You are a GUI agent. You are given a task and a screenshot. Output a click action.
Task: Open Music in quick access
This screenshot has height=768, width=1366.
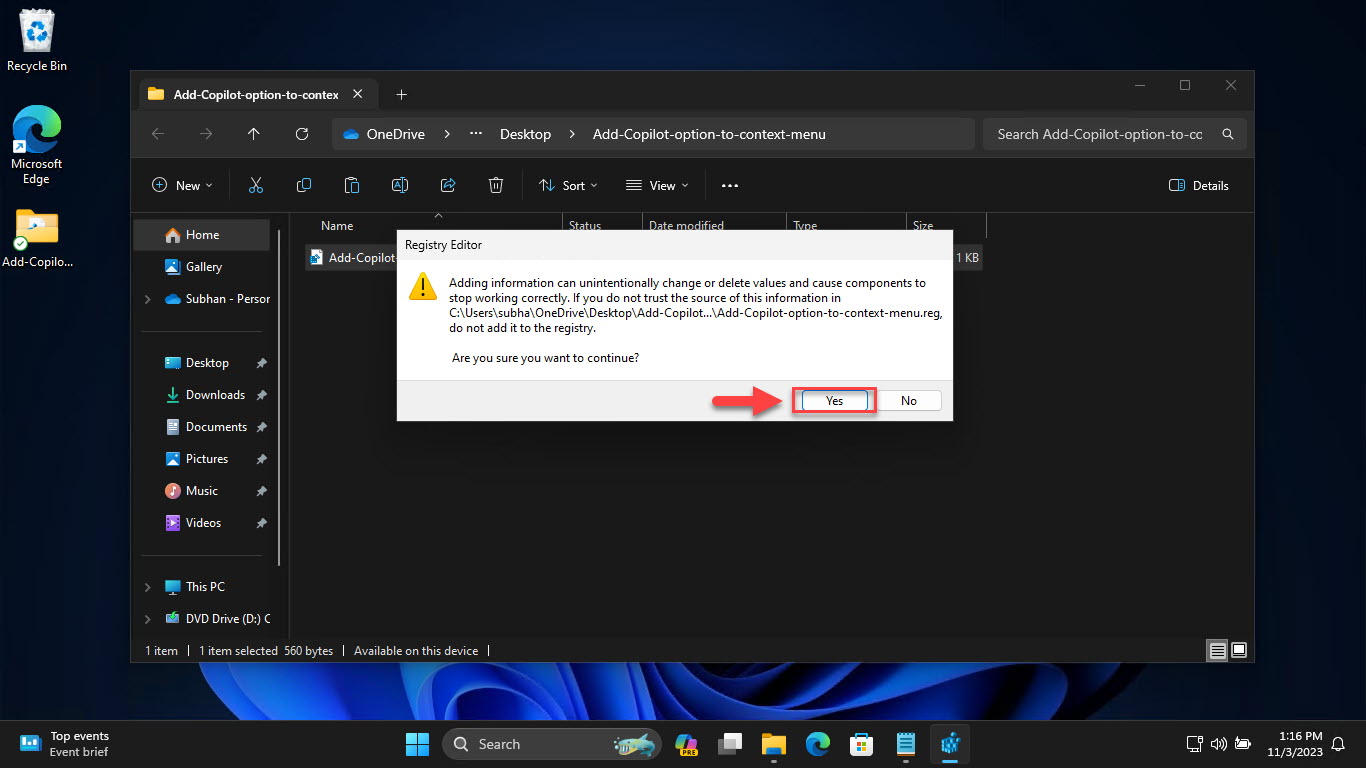click(201, 491)
